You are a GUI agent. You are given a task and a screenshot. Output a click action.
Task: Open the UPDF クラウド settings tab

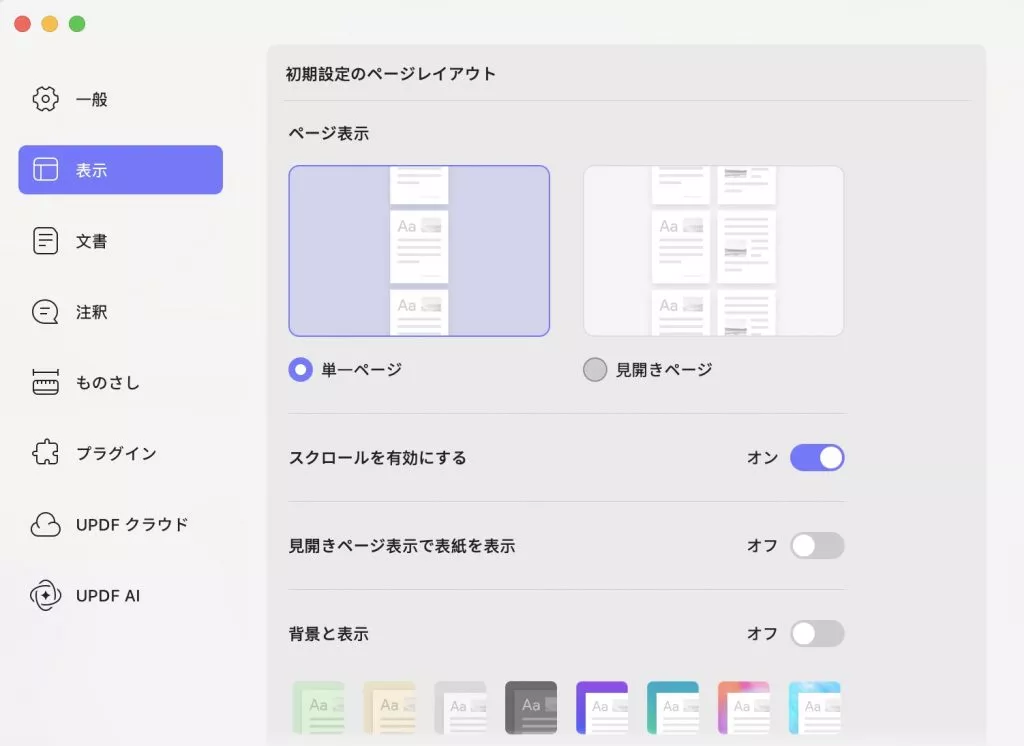click(x=120, y=524)
